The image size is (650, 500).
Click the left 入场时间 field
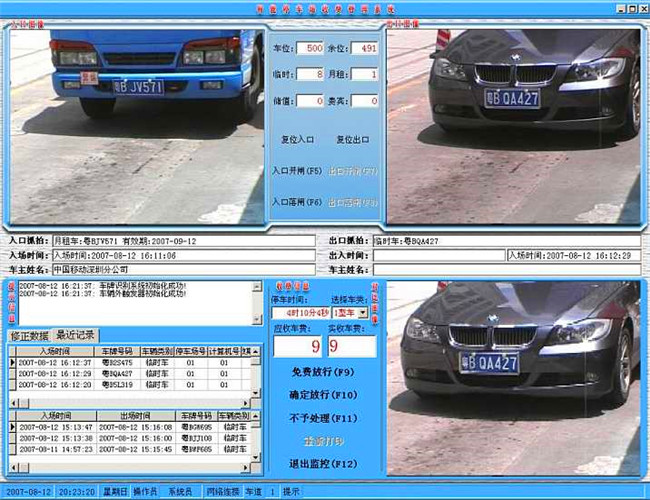(x=184, y=255)
